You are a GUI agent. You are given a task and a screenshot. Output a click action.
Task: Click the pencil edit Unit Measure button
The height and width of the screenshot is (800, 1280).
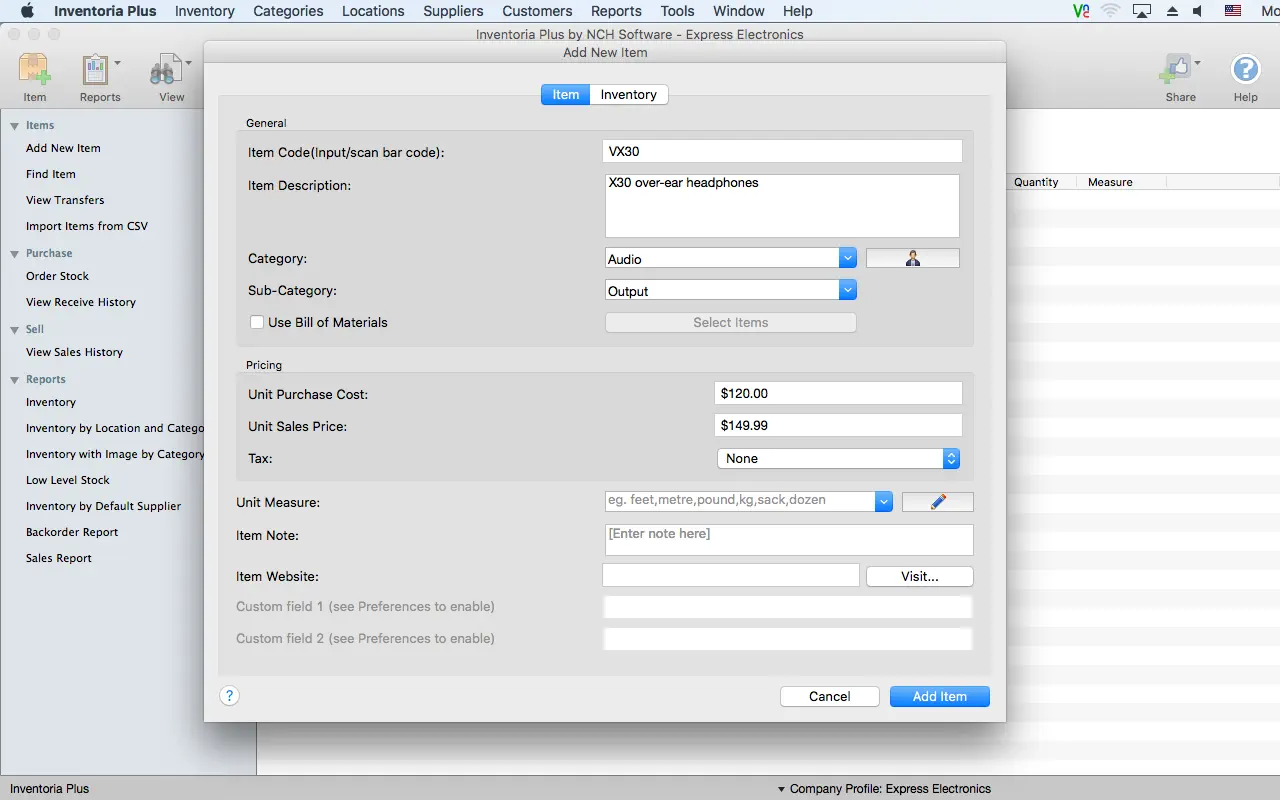click(937, 502)
